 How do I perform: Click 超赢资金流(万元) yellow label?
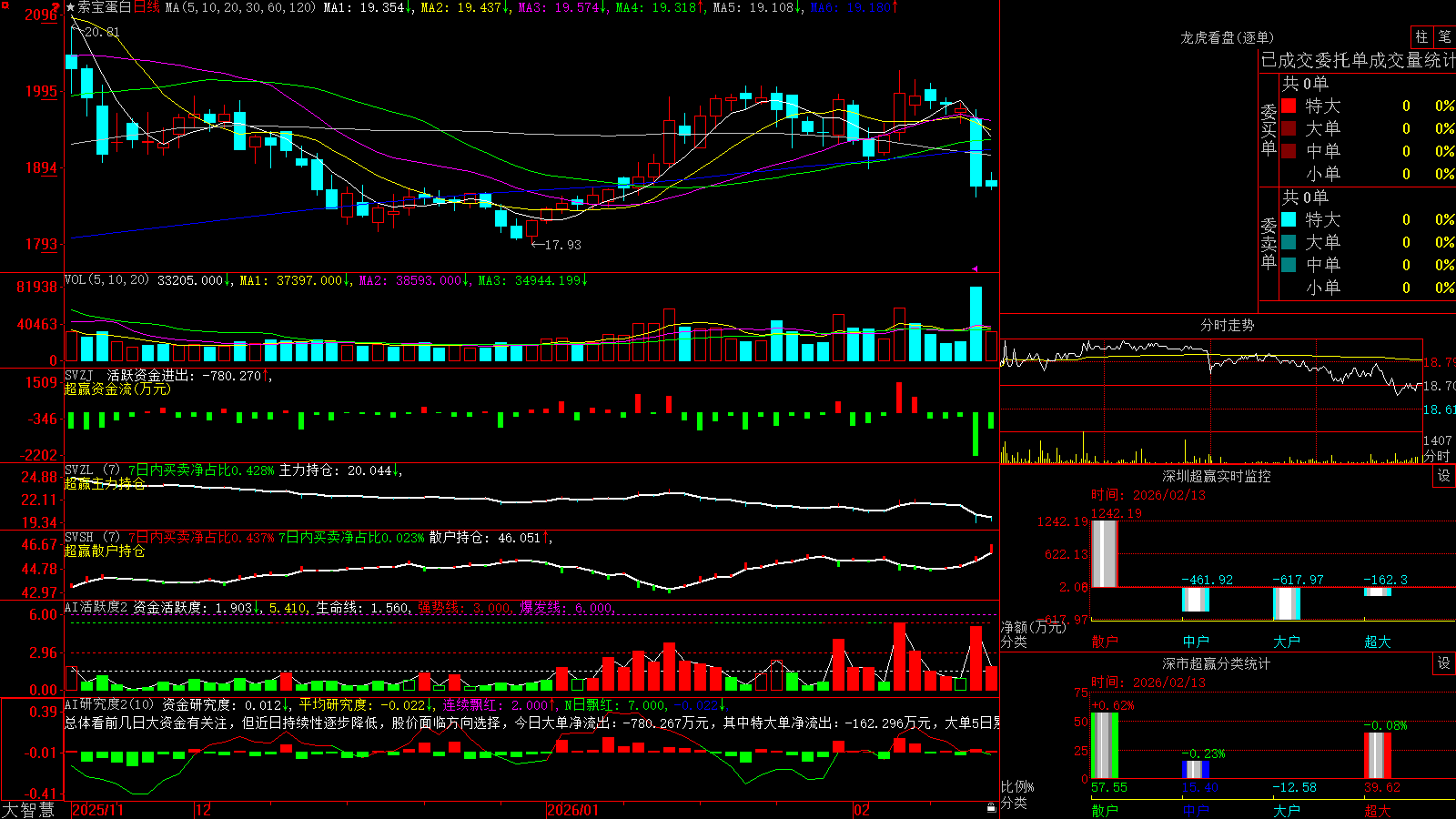pyautogui.click(x=117, y=389)
